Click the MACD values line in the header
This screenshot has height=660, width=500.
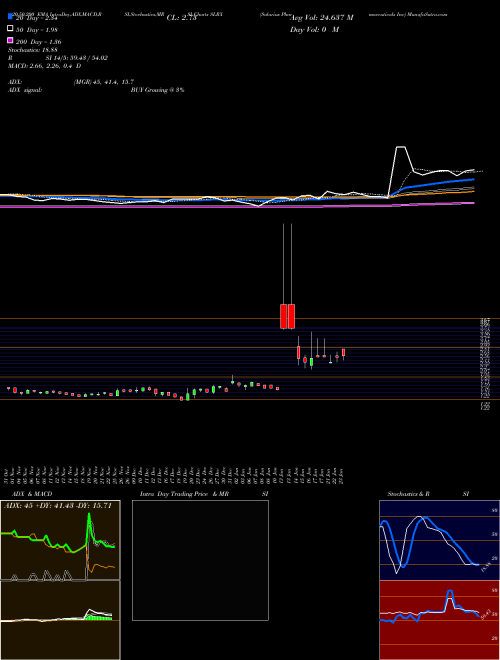click(x=45, y=66)
